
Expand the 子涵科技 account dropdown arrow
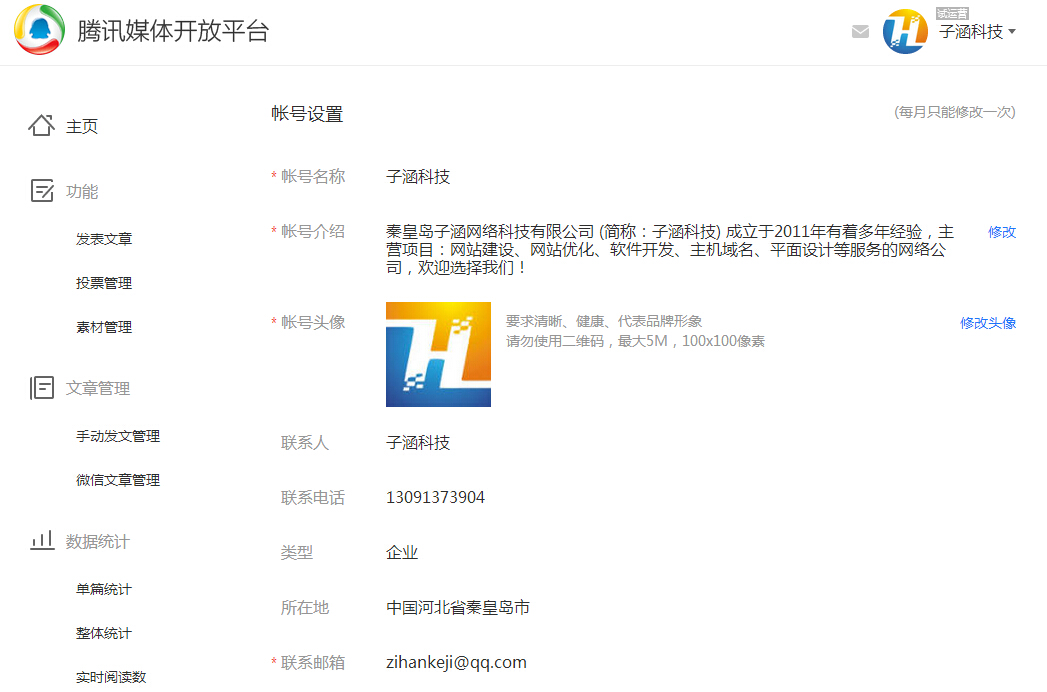point(1012,32)
